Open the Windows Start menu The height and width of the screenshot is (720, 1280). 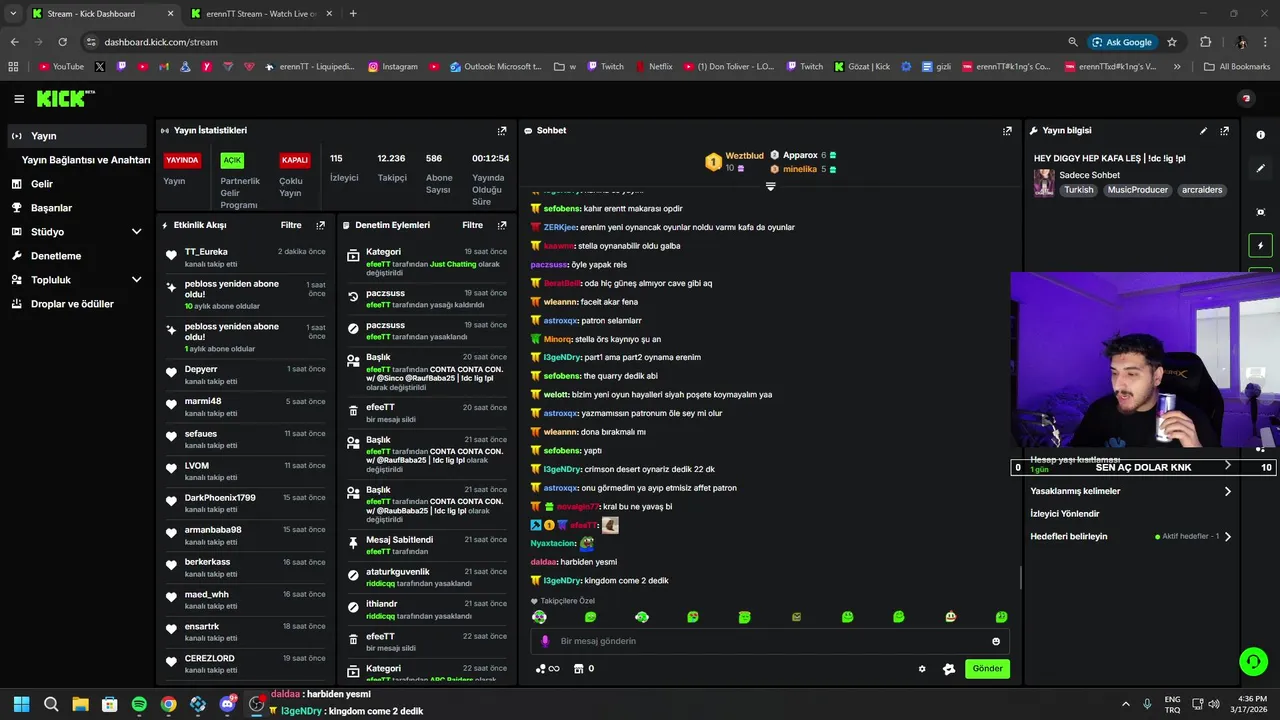pyautogui.click(x=21, y=704)
